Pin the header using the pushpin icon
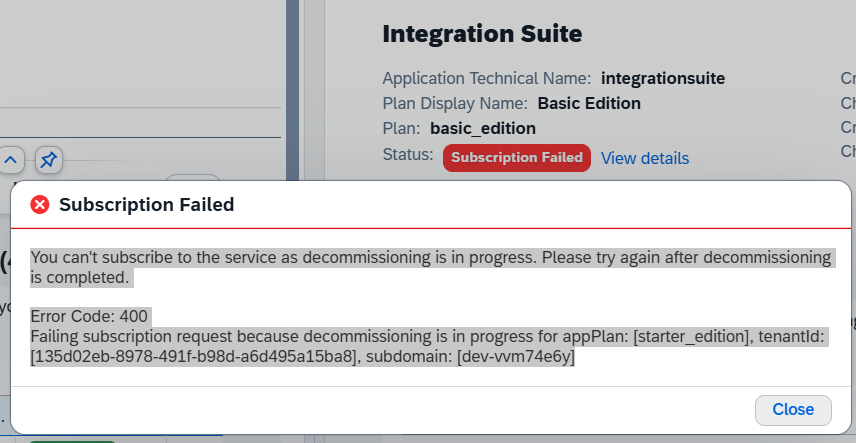The width and height of the screenshot is (856, 443). pyautogui.click(x=49, y=160)
